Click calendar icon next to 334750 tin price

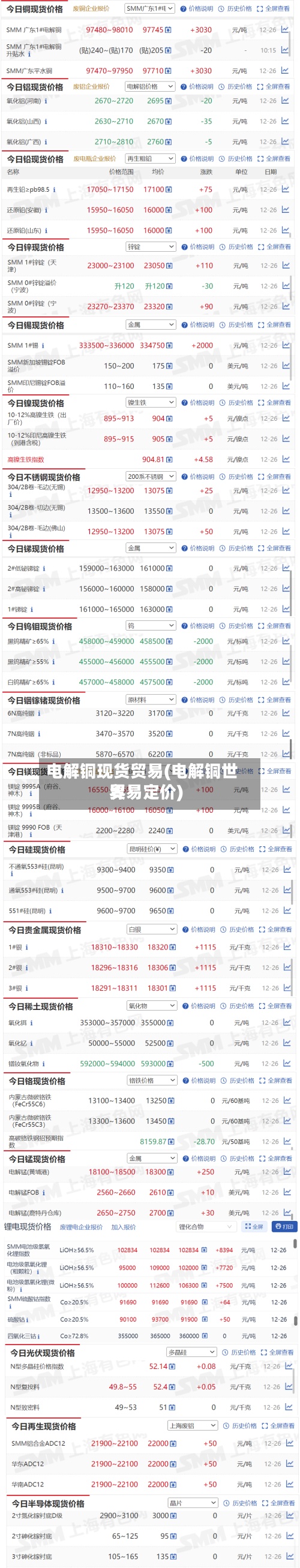[x=170, y=345]
